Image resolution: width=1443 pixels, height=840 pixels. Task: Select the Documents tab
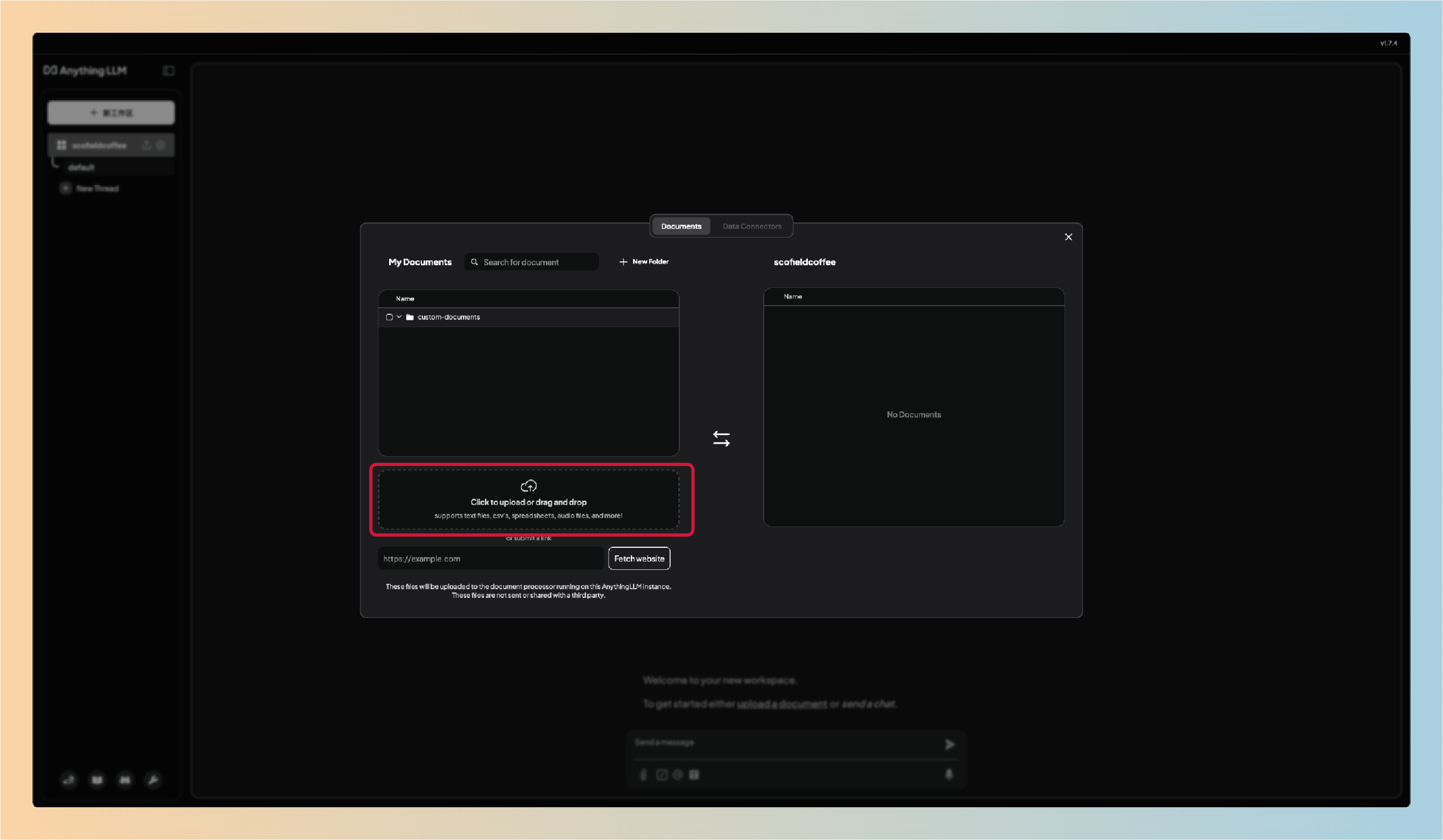point(681,226)
